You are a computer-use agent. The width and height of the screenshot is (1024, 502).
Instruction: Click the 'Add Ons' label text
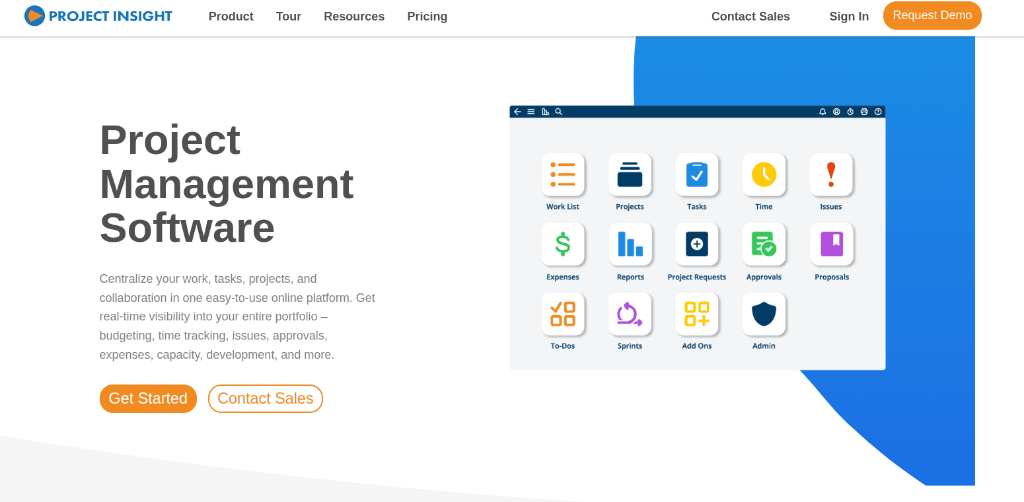tap(697, 346)
